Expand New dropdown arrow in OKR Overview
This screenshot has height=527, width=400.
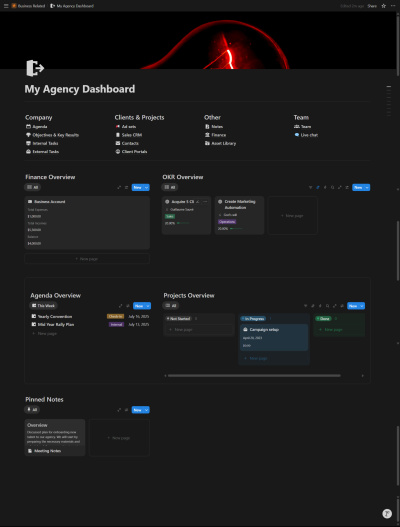pyautogui.click(x=367, y=188)
